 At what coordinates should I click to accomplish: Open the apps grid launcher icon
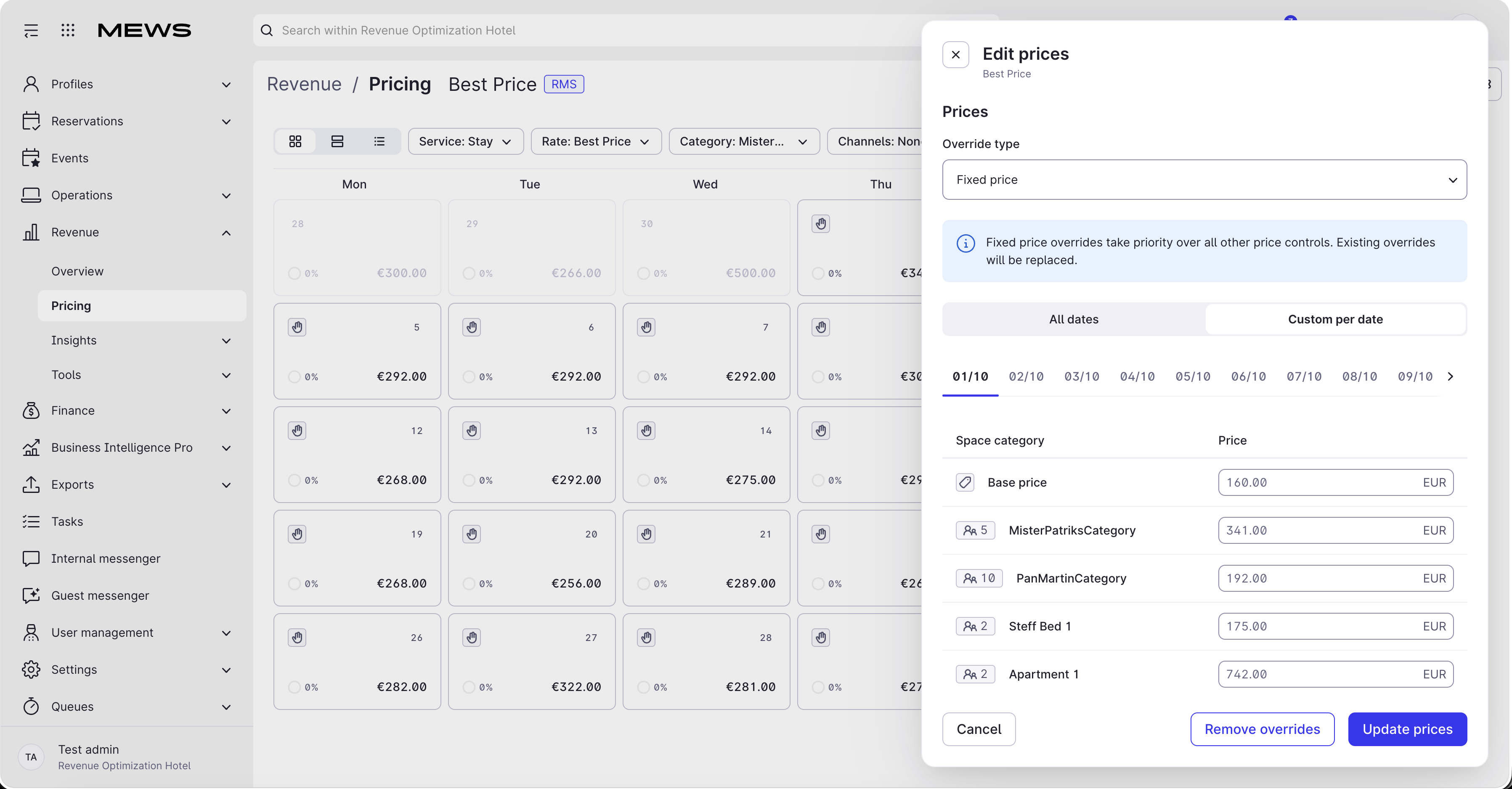click(x=68, y=31)
